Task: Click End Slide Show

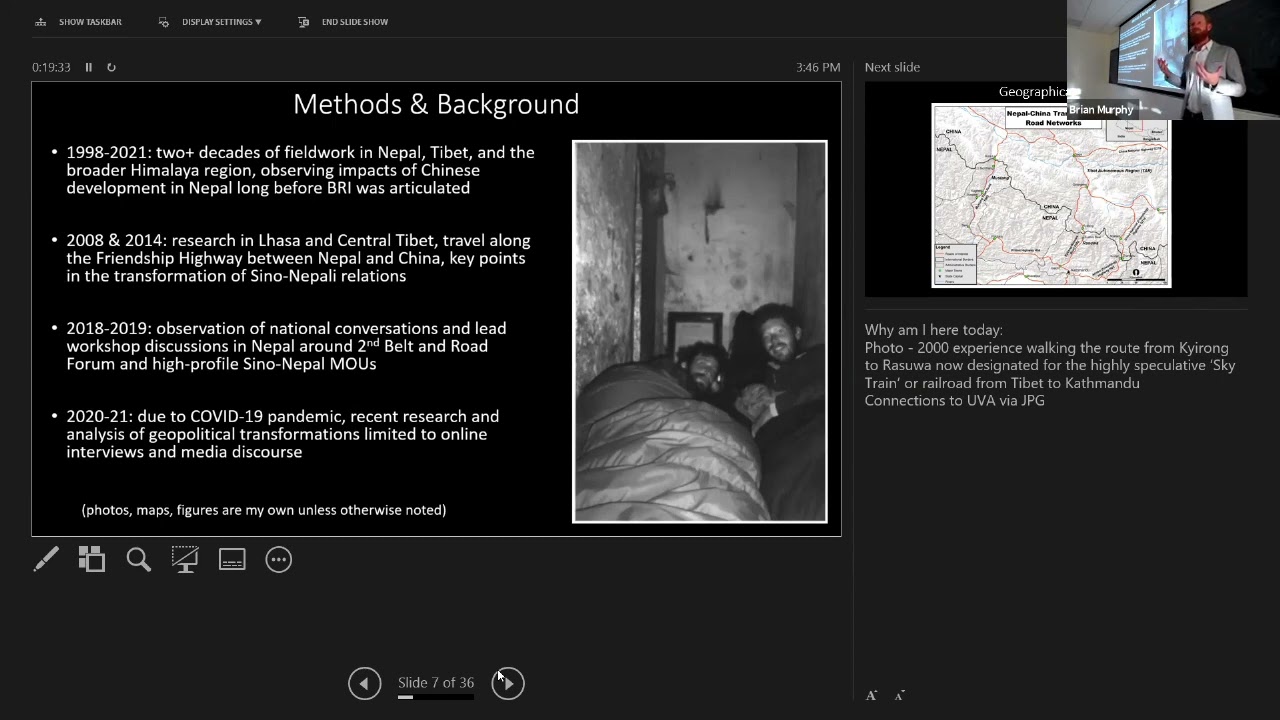Action: (343, 22)
